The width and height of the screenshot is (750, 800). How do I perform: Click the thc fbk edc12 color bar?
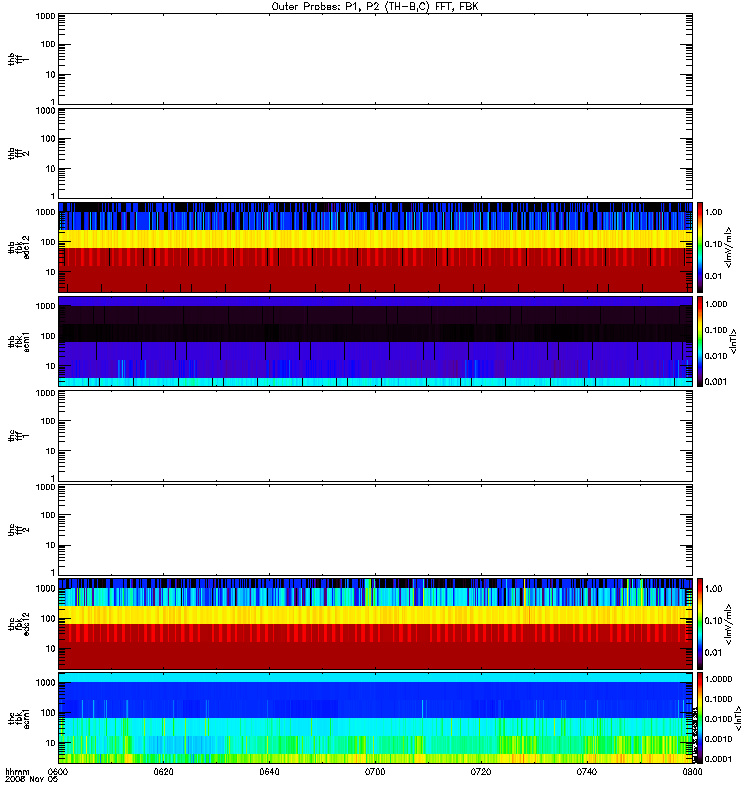click(x=700, y=624)
